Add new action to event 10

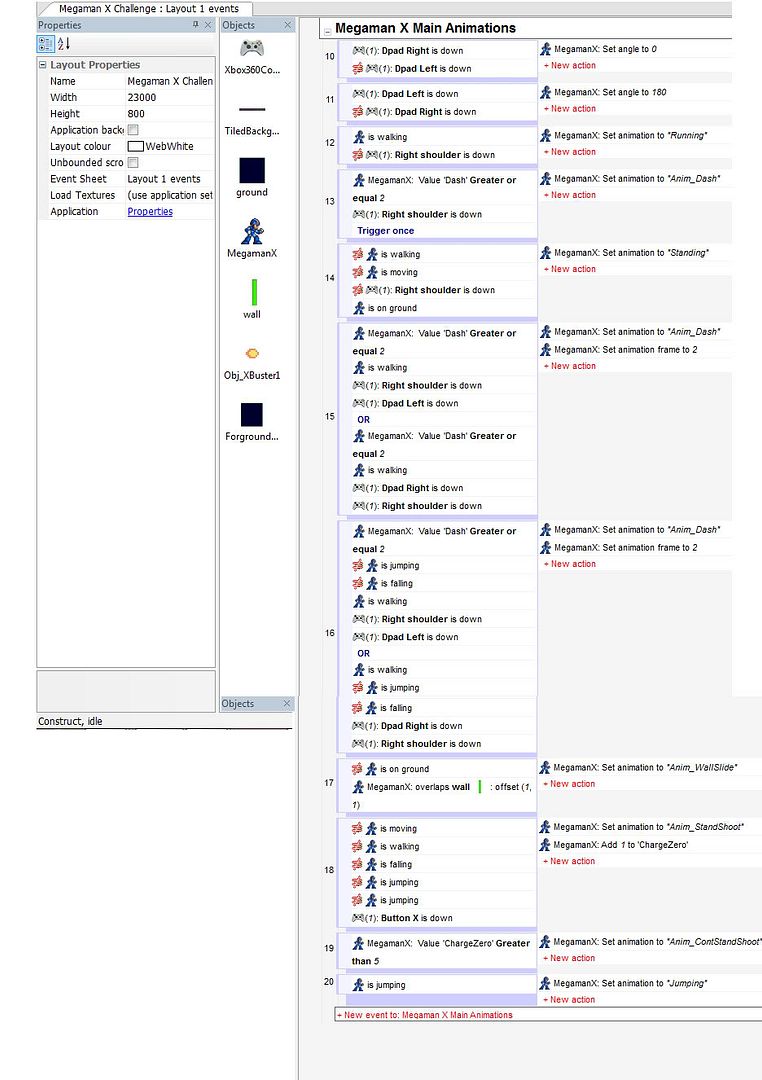(570, 65)
